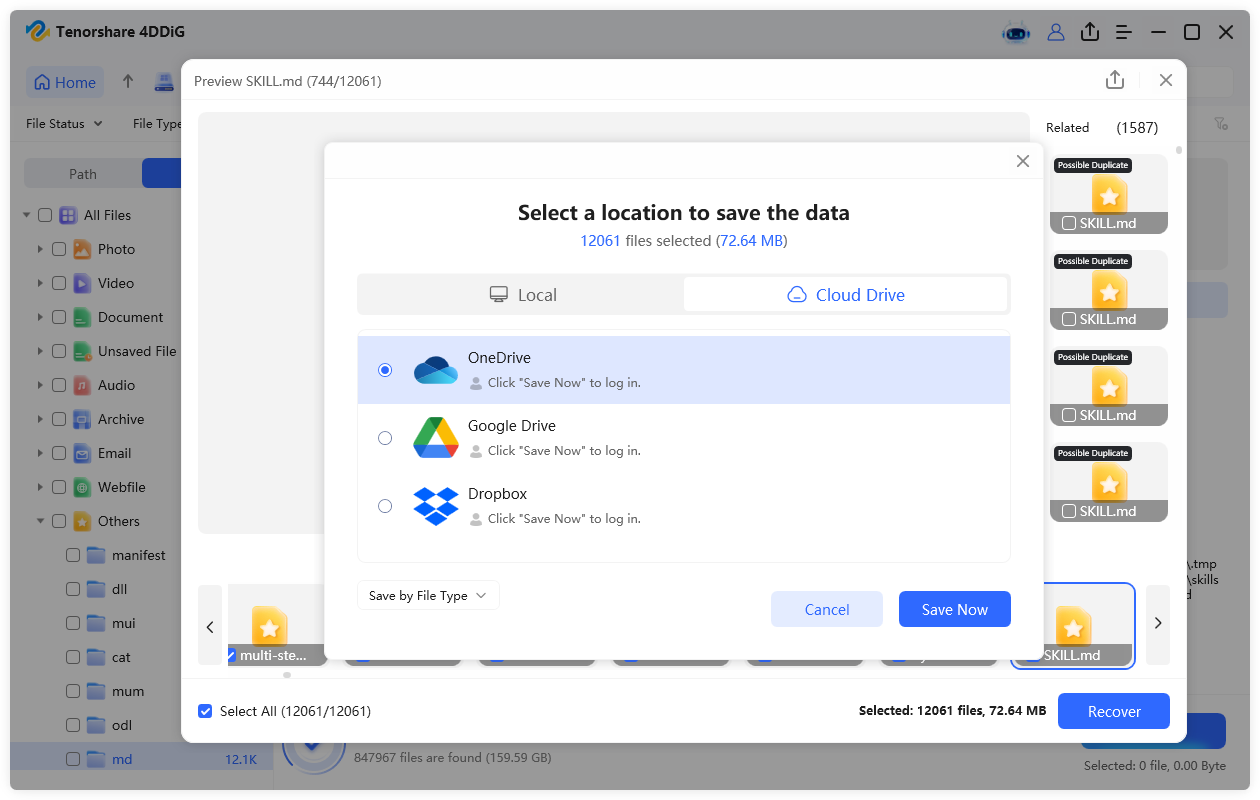Toggle the odl folder checkbox
1260x800 pixels.
(x=73, y=725)
